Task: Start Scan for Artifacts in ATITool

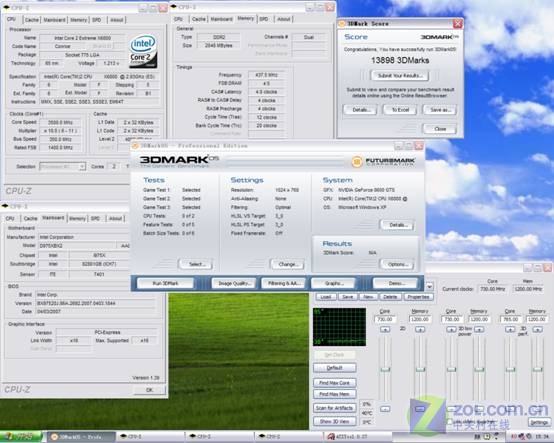Action: coord(335,408)
